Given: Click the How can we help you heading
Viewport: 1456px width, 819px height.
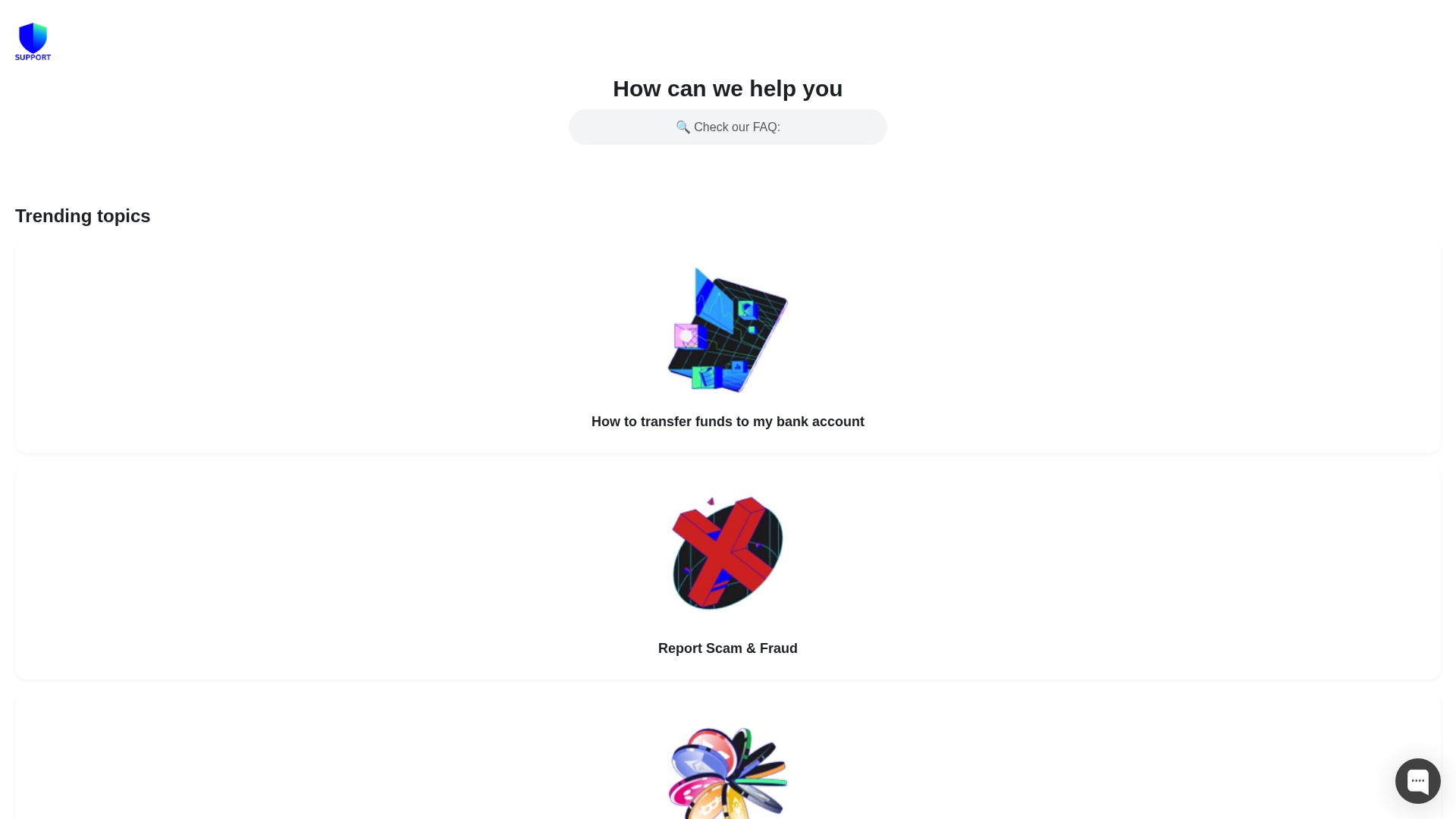Looking at the screenshot, I should 728,89.
